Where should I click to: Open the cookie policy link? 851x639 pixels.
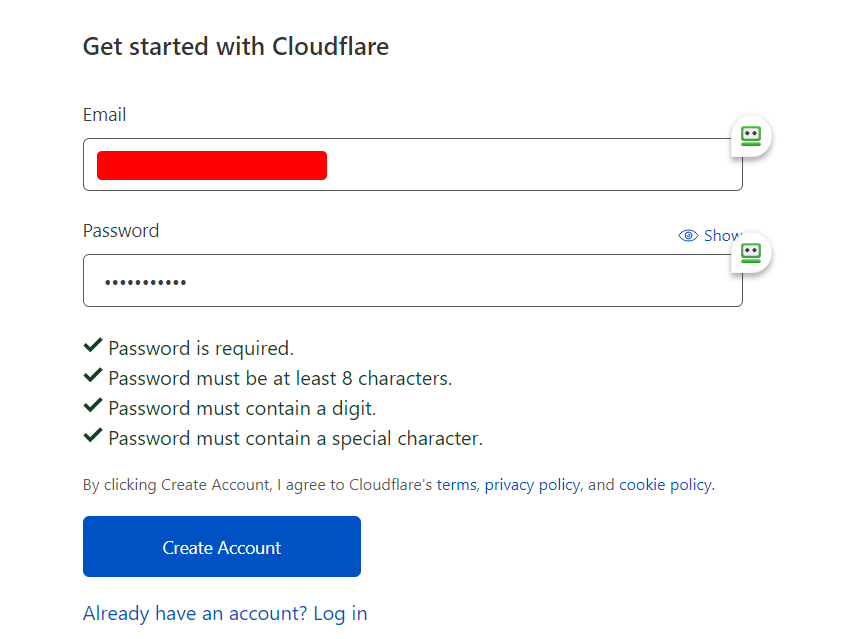coord(665,484)
